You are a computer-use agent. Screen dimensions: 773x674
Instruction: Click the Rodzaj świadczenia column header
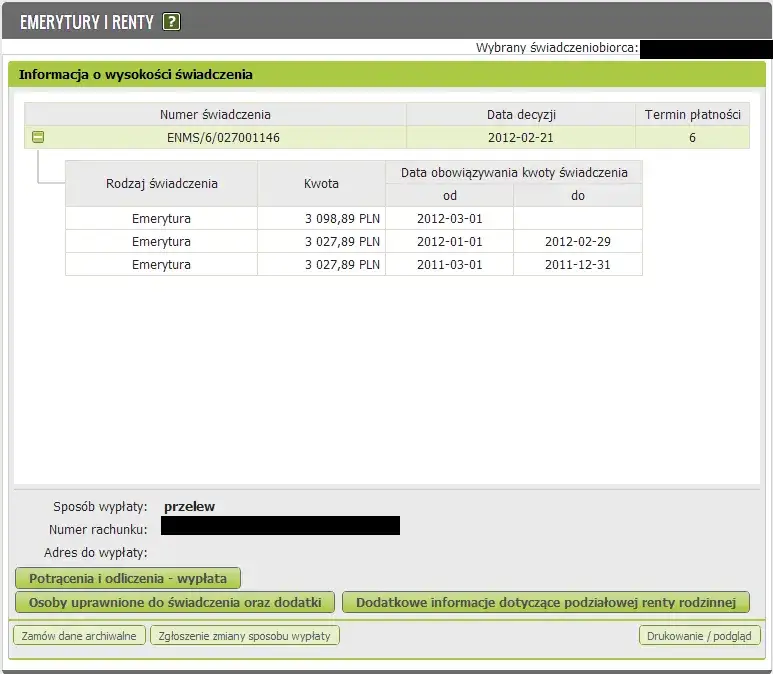161,184
